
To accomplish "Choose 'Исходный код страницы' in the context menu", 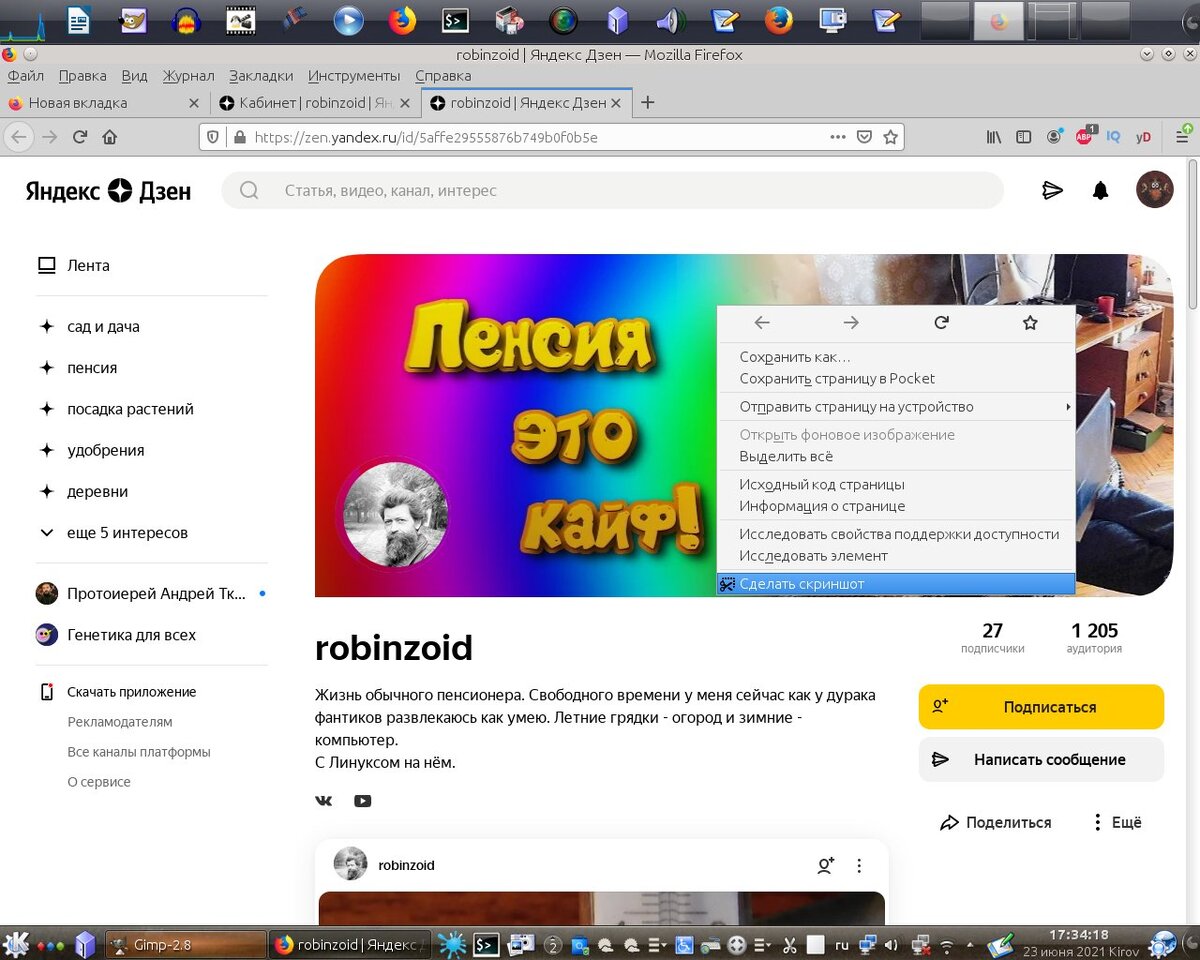I will [896, 484].
